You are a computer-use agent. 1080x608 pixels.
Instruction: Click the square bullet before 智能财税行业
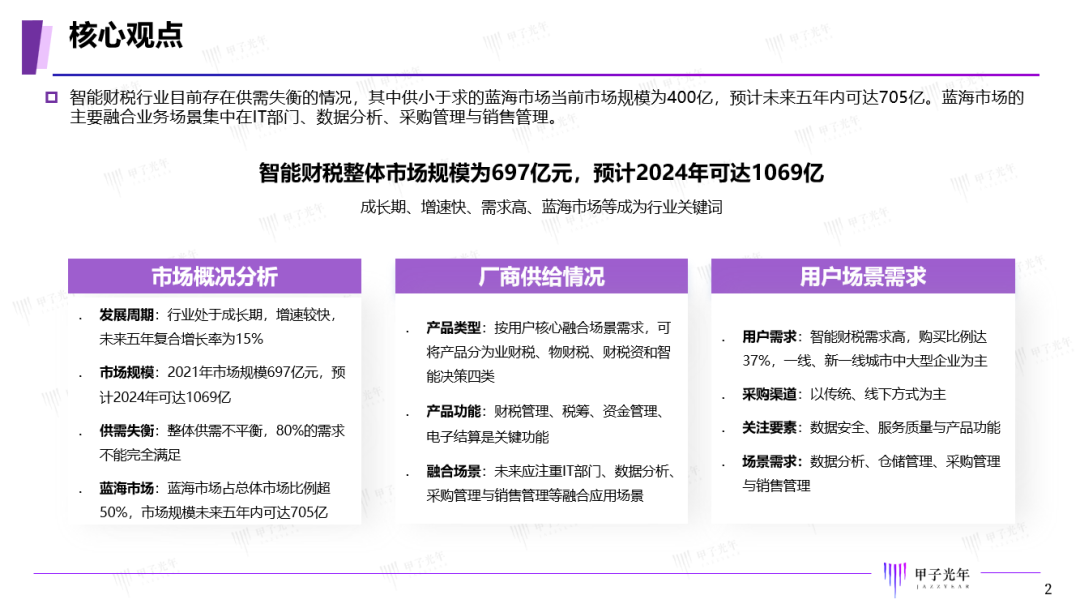[52, 98]
